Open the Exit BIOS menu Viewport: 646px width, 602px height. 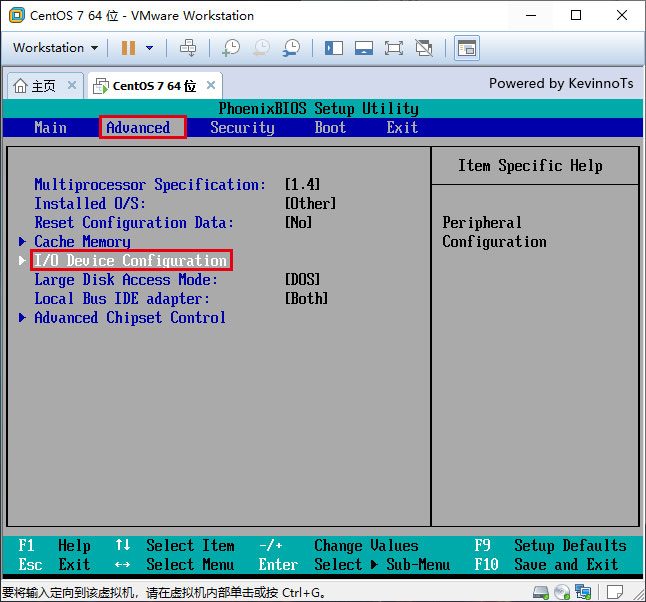tap(402, 128)
